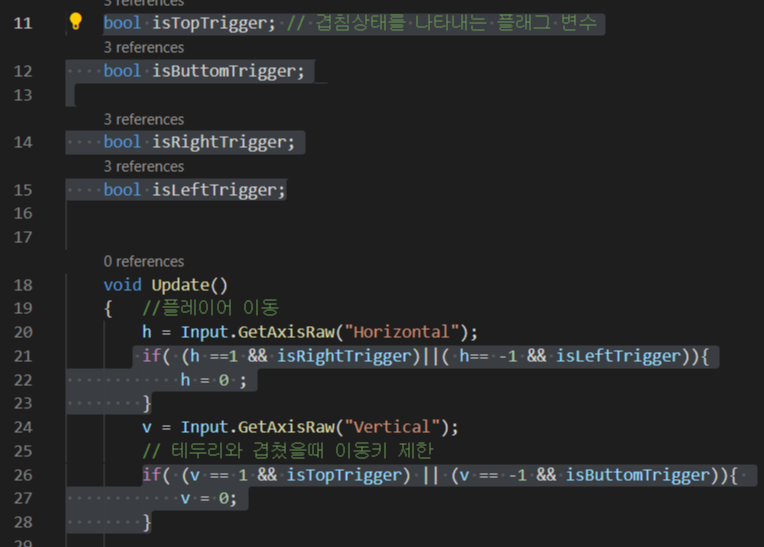Click the closing brace on line 28
The height and width of the screenshot is (547, 764).
147,523
